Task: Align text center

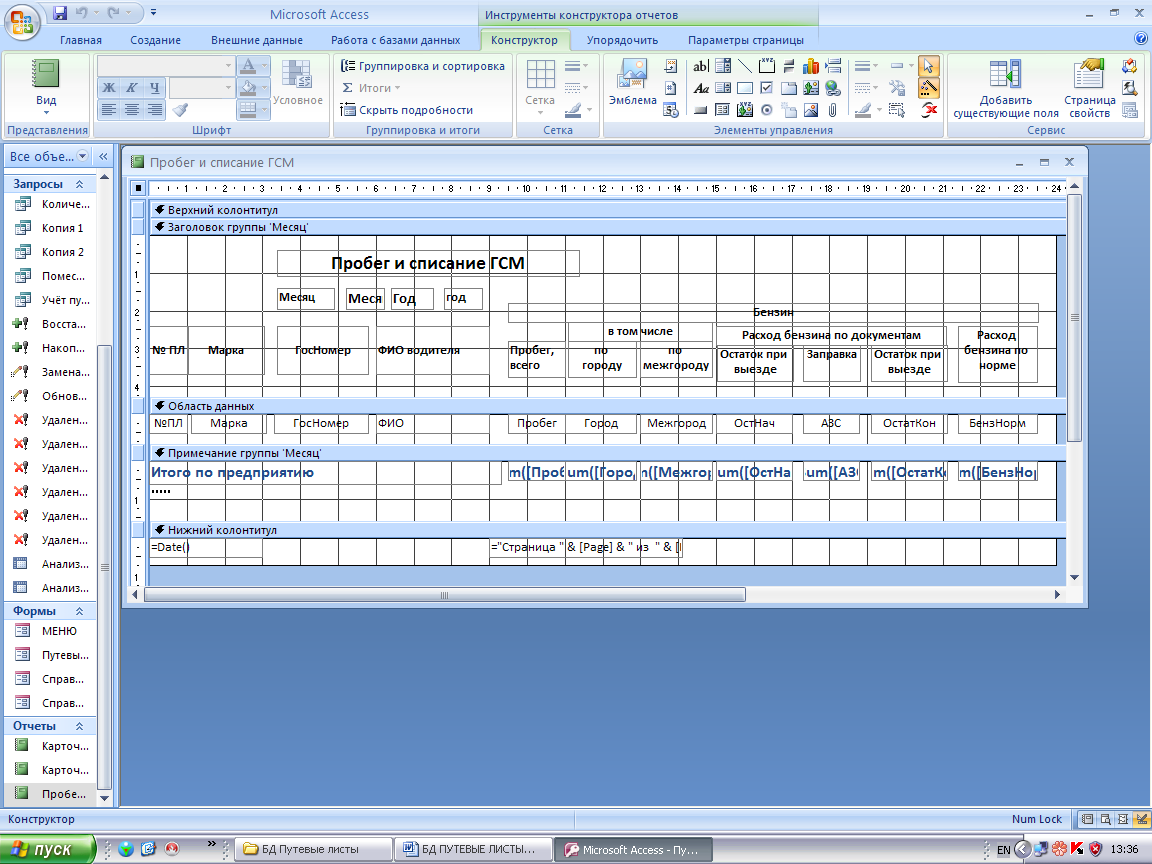Action: click(x=132, y=110)
